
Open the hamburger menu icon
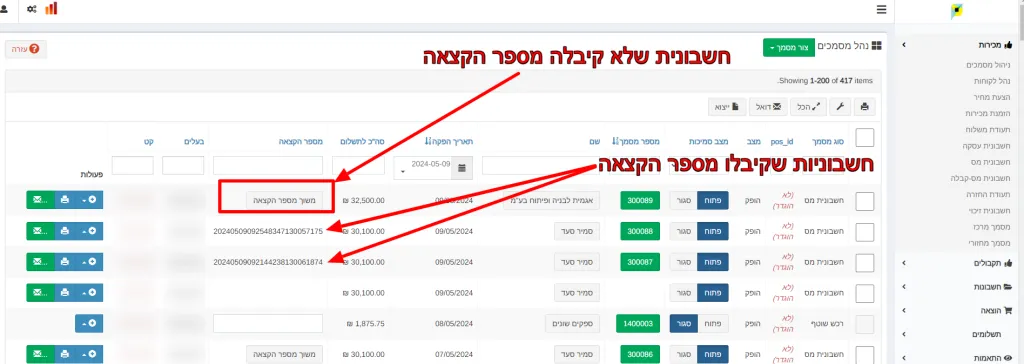pyautogui.click(x=882, y=9)
